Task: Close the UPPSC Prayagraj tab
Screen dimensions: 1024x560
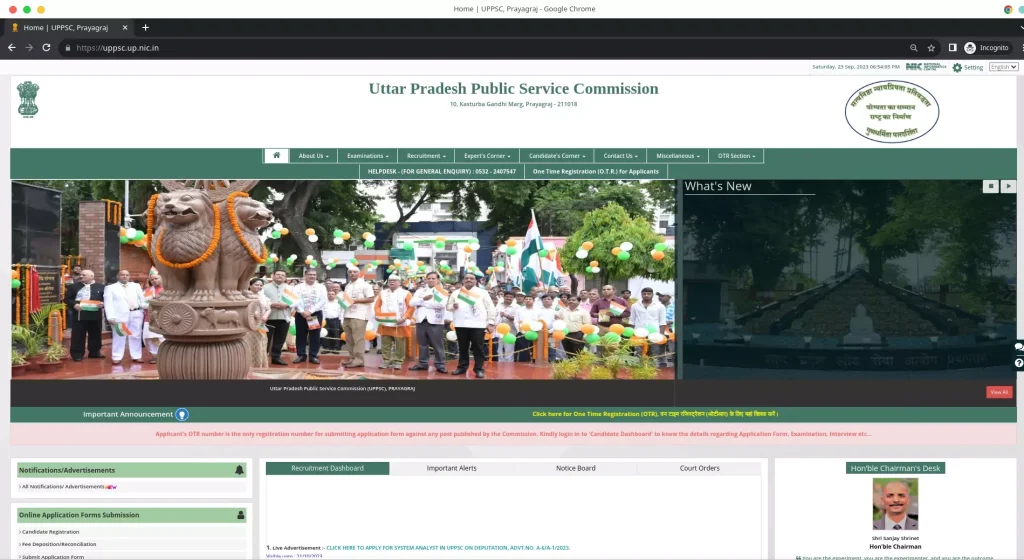Action: pyautogui.click(x=125, y=27)
